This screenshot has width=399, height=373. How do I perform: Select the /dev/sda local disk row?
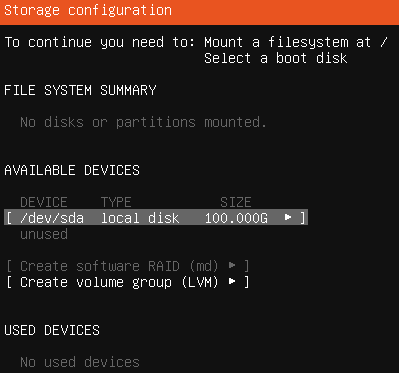pyautogui.click(x=156, y=218)
